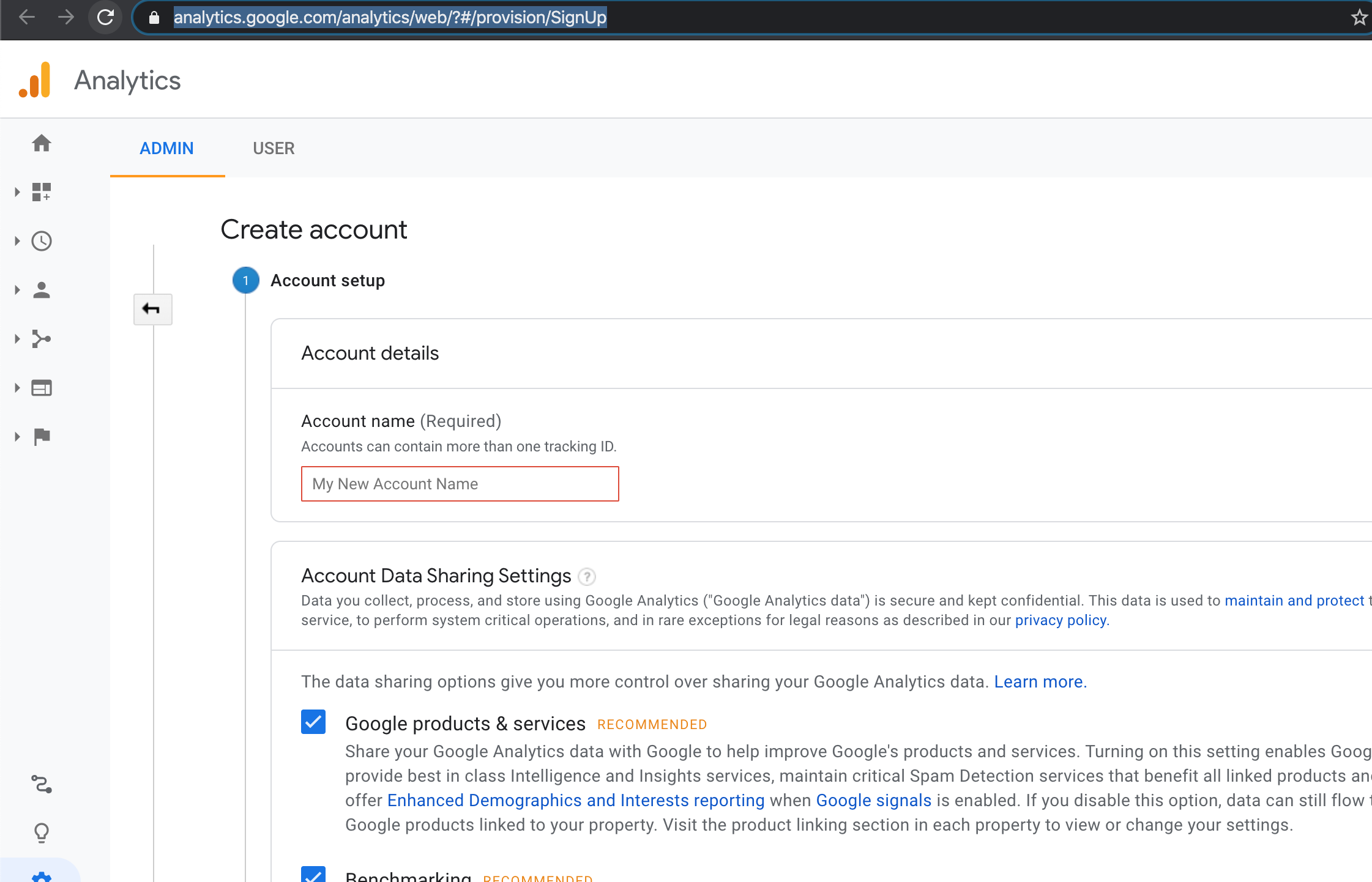Expand the Acquisition section arrow
The height and width of the screenshot is (882, 1372).
[17, 339]
